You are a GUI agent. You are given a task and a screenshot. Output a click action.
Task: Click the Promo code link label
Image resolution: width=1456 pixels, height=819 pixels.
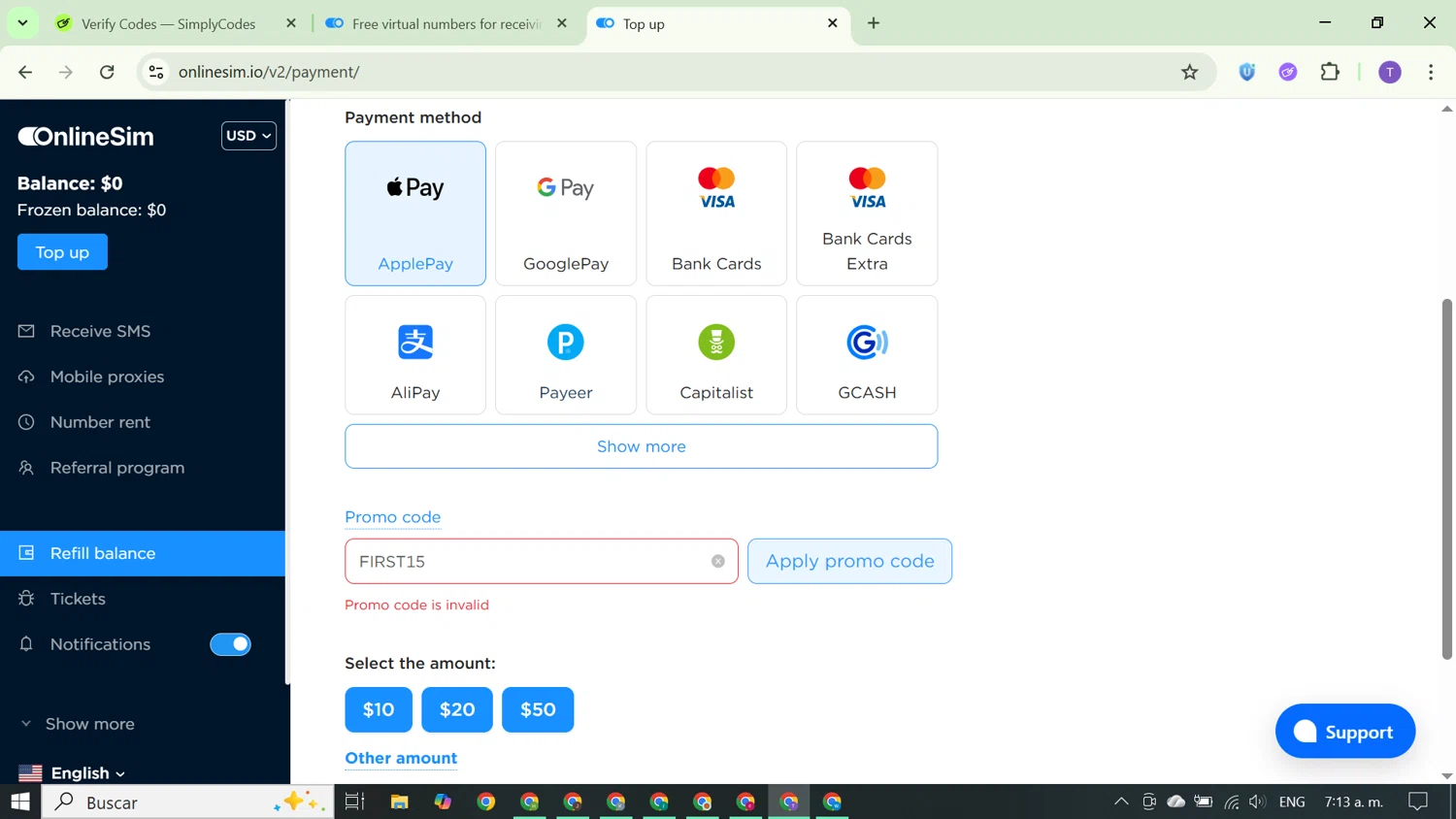393,517
